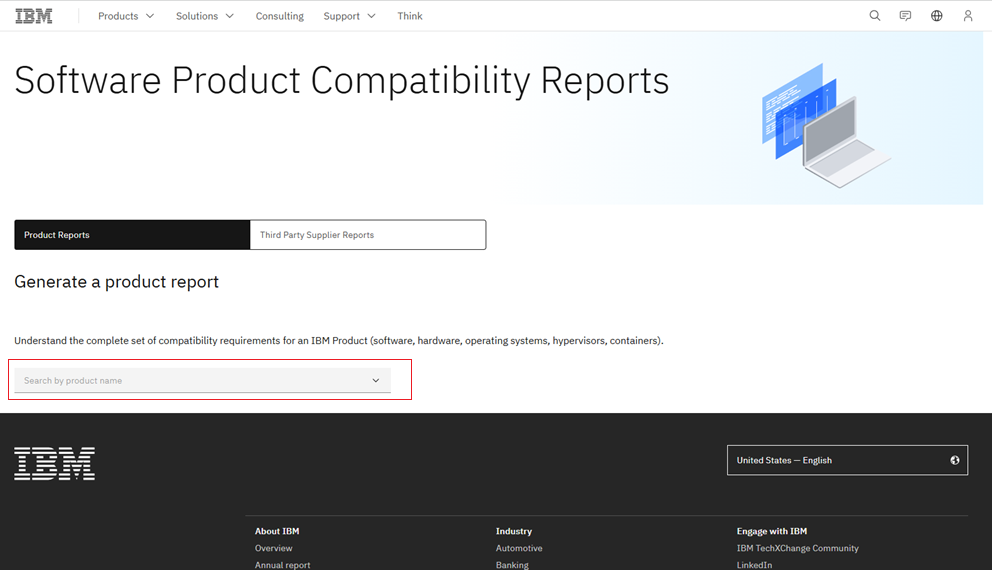Click the laptop illustration in banner

point(826,125)
